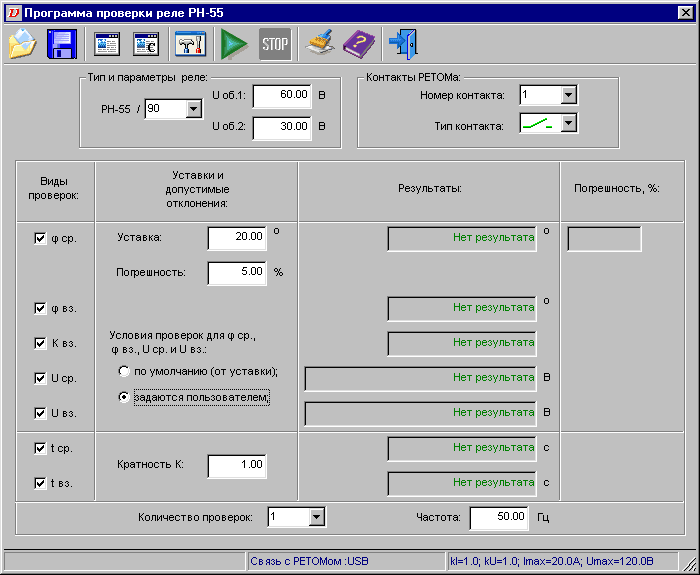Open help with the purple book icon

(x=359, y=44)
